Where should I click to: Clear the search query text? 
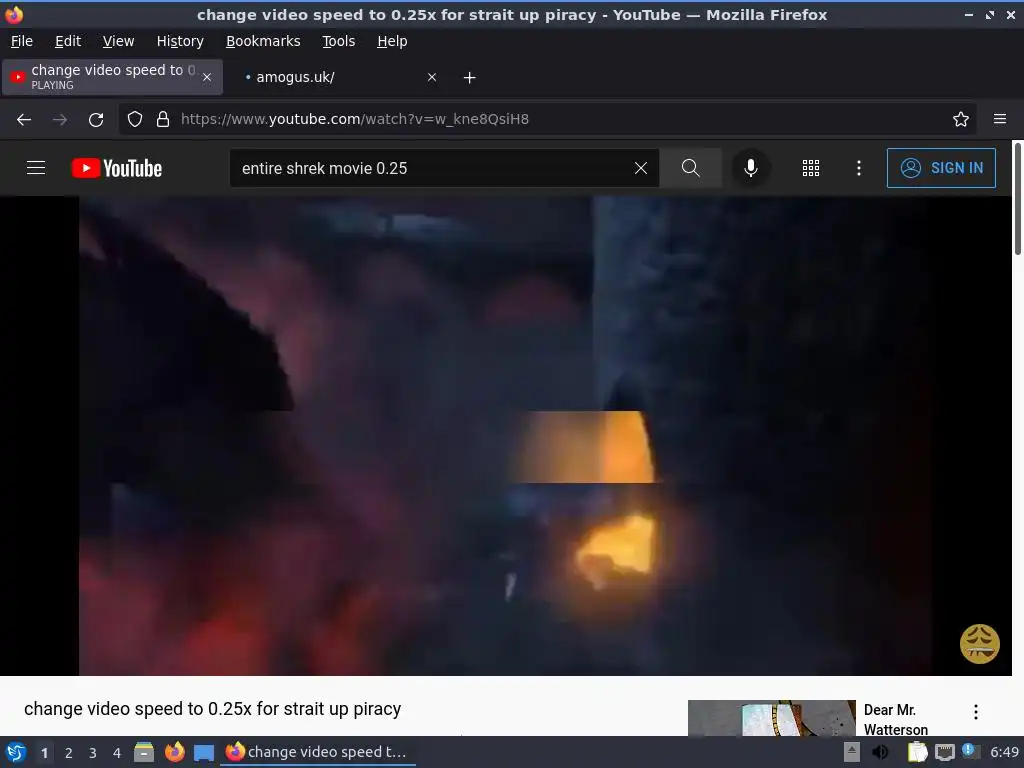pyautogui.click(x=641, y=168)
